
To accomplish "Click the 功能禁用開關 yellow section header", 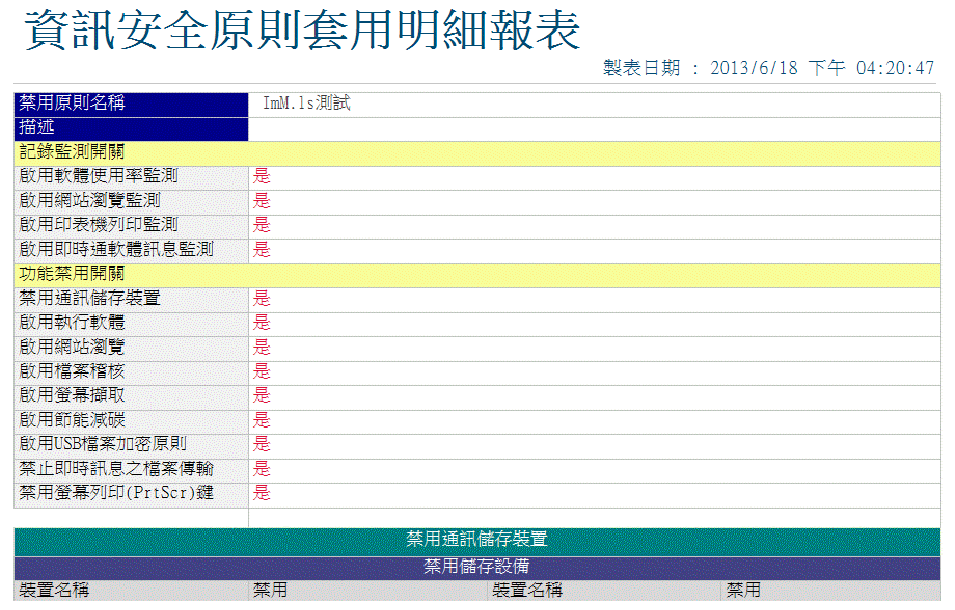I will [477, 275].
